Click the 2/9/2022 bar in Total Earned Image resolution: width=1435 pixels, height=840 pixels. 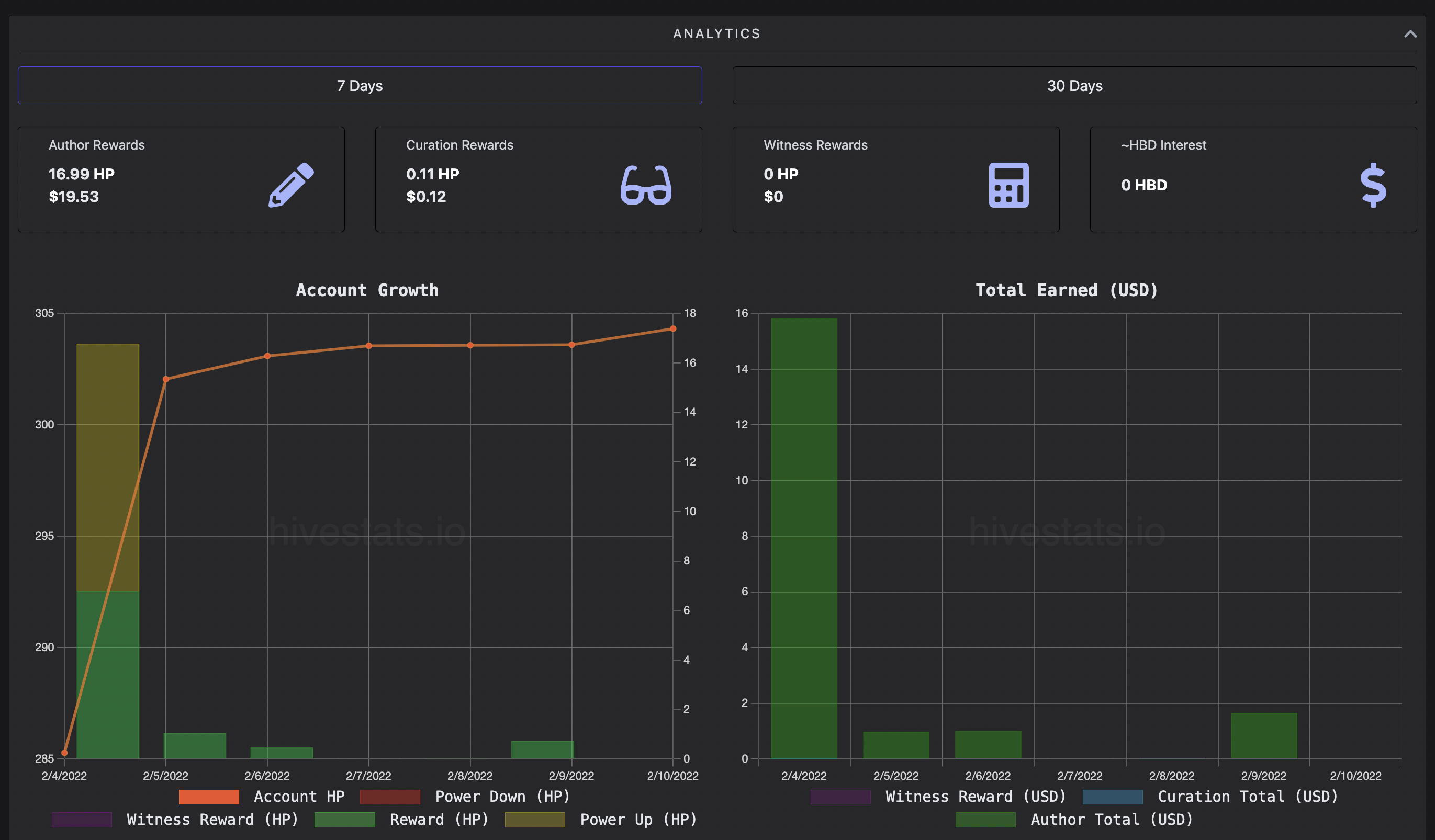pos(1263,735)
